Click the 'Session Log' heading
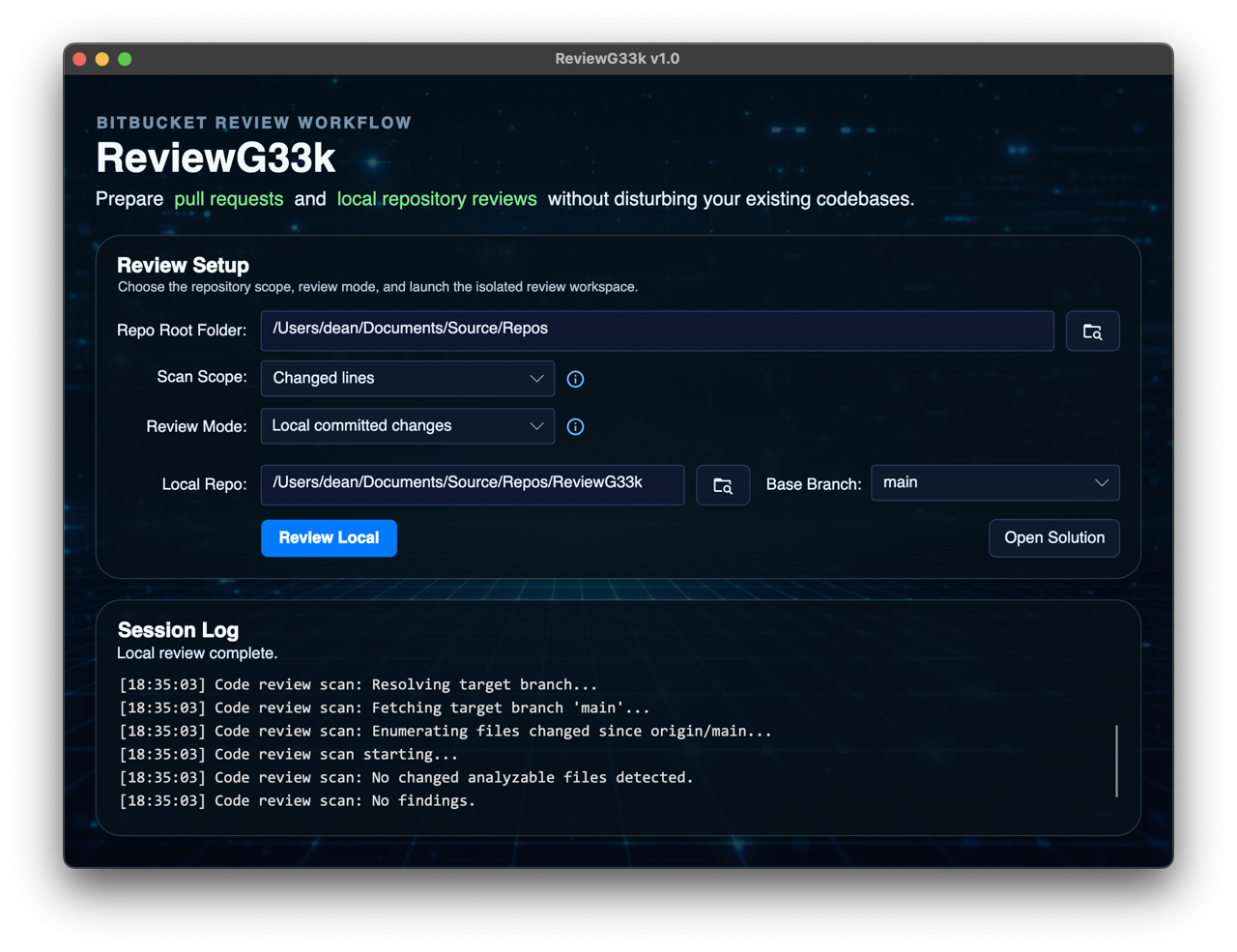1237x952 pixels. pyautogui.click(x=178, y=630)
